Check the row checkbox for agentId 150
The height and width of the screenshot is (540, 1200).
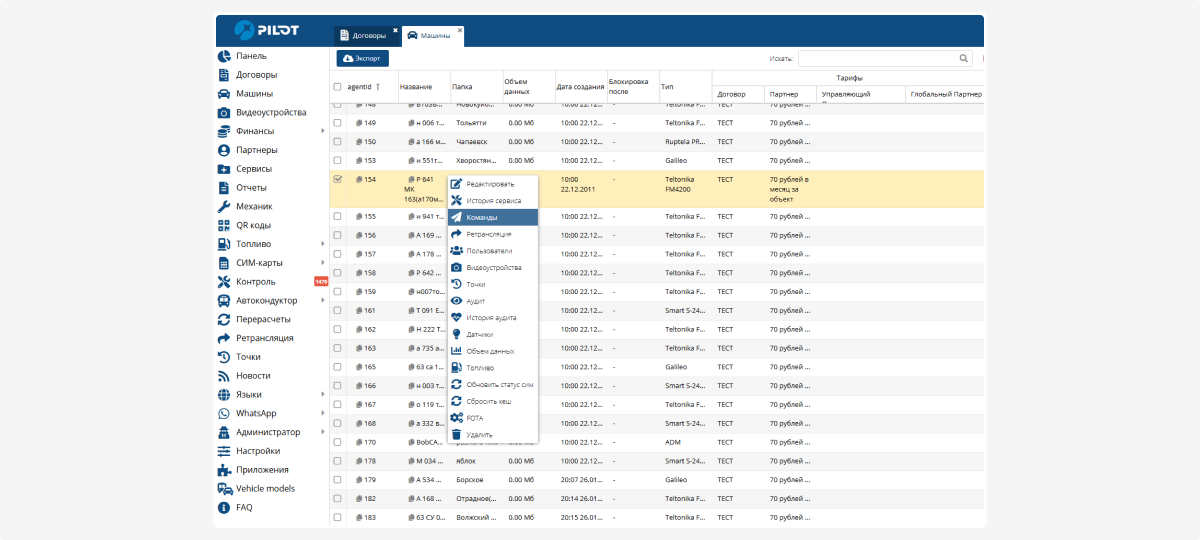click(337, 142)
